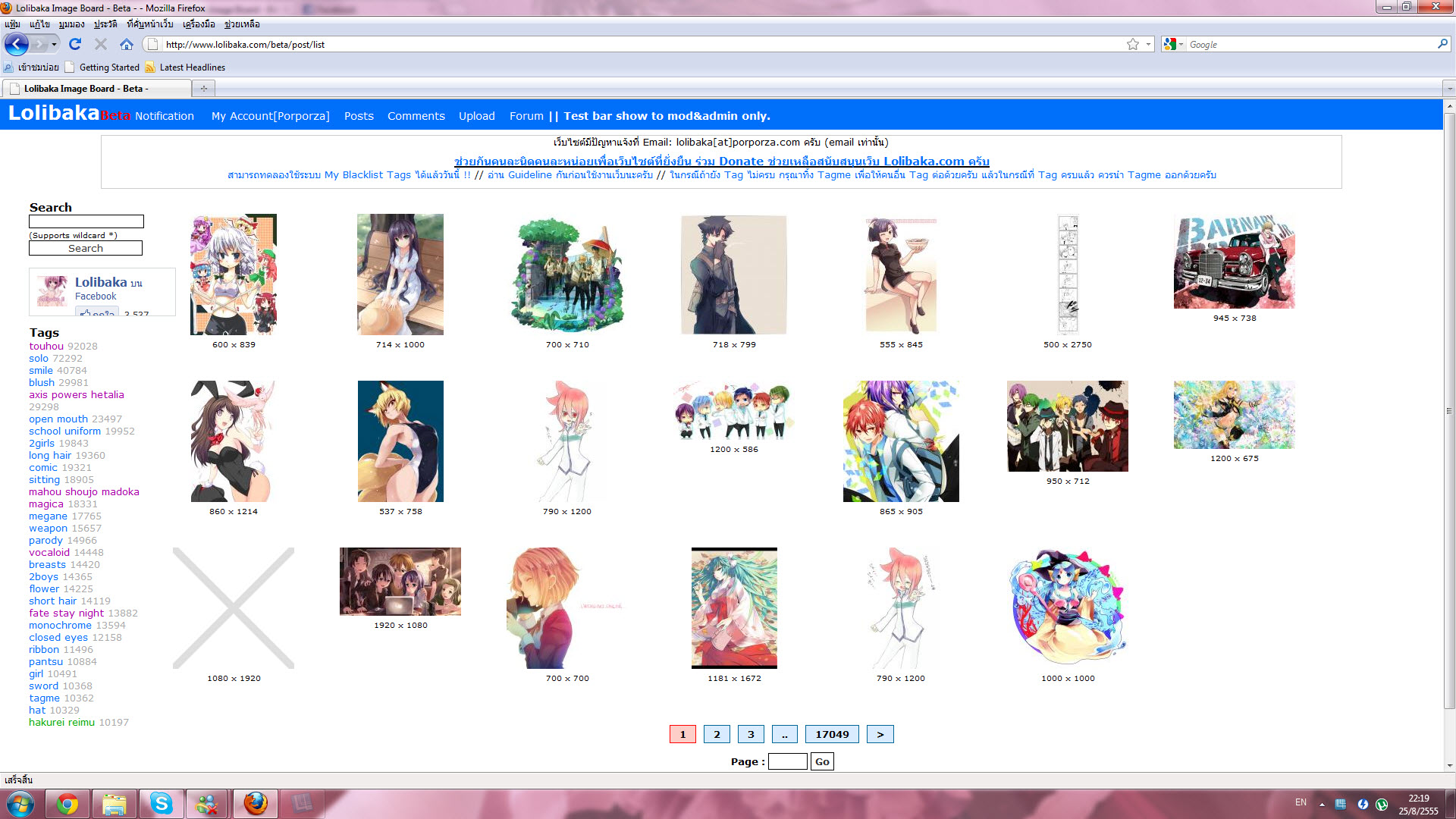Open the Forum navigation link
This screenshot has width=1456, height=819.
pyautogui.click(x=526, y=116)
